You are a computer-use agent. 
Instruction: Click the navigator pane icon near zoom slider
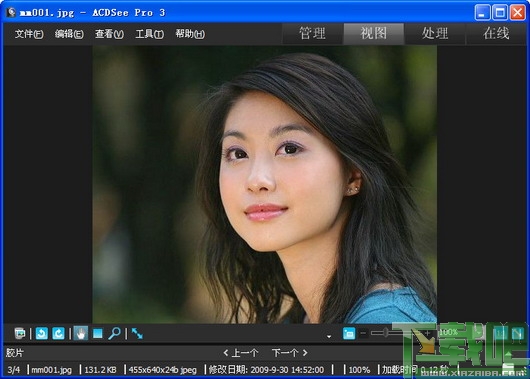click(349, 334)
